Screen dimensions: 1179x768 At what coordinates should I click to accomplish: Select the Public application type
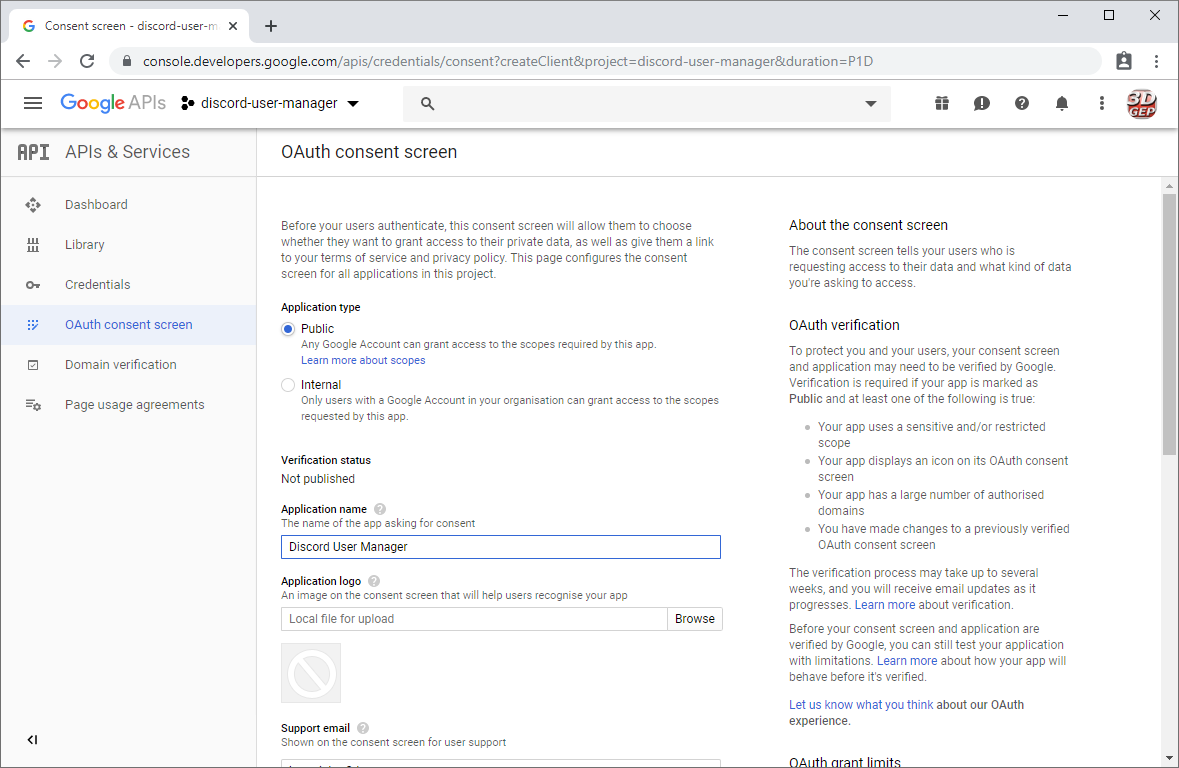point(288,329)
